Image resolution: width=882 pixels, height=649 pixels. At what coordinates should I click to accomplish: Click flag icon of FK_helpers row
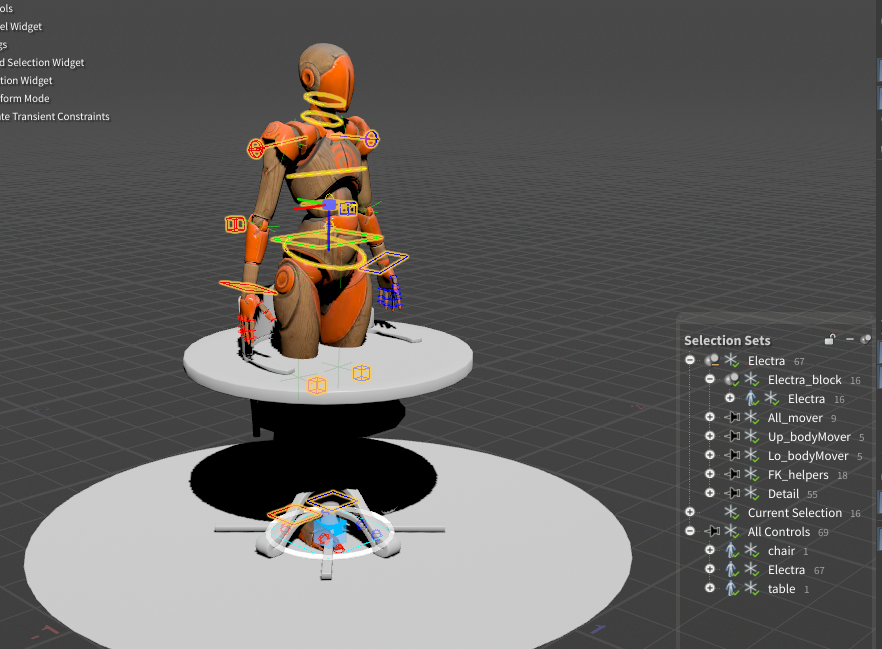click(x=732, y=475)
